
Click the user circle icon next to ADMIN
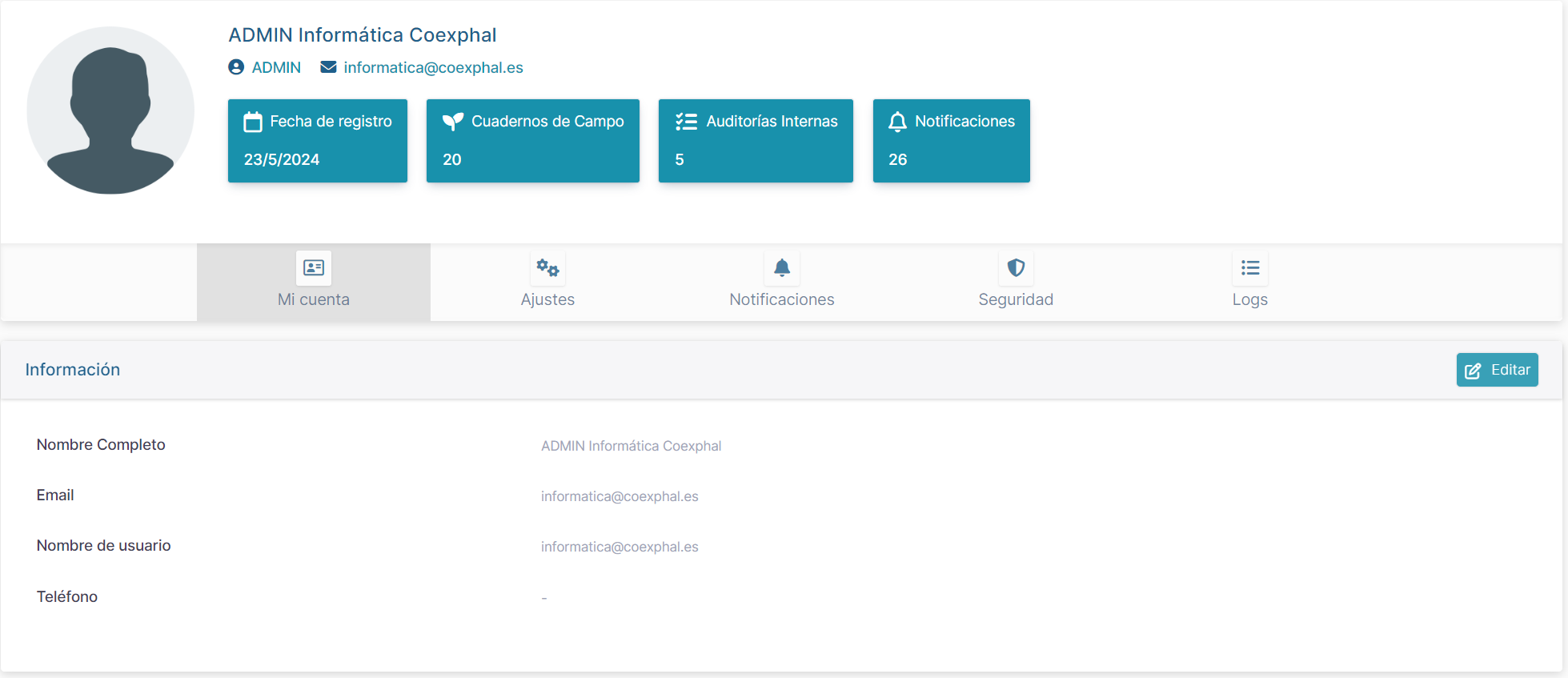(x=236, y=67)
